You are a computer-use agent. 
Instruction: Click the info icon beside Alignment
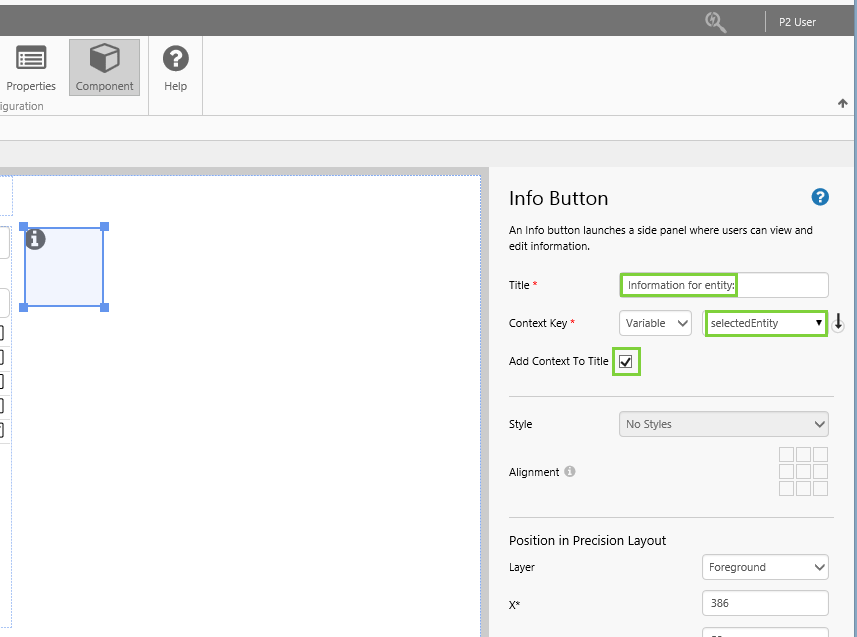tap(570, 472)
